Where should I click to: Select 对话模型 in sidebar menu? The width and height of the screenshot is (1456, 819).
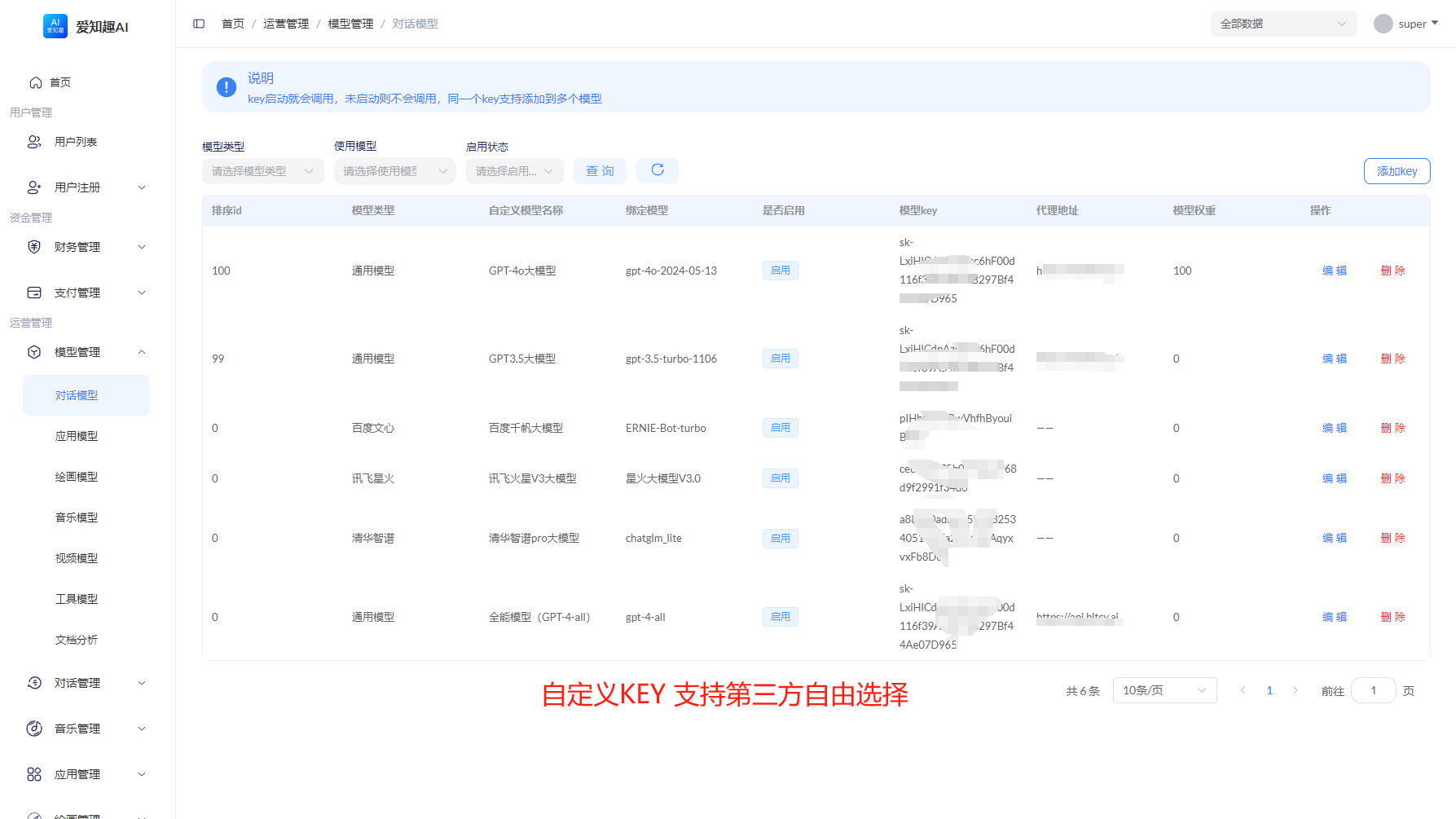pos(86,395)
